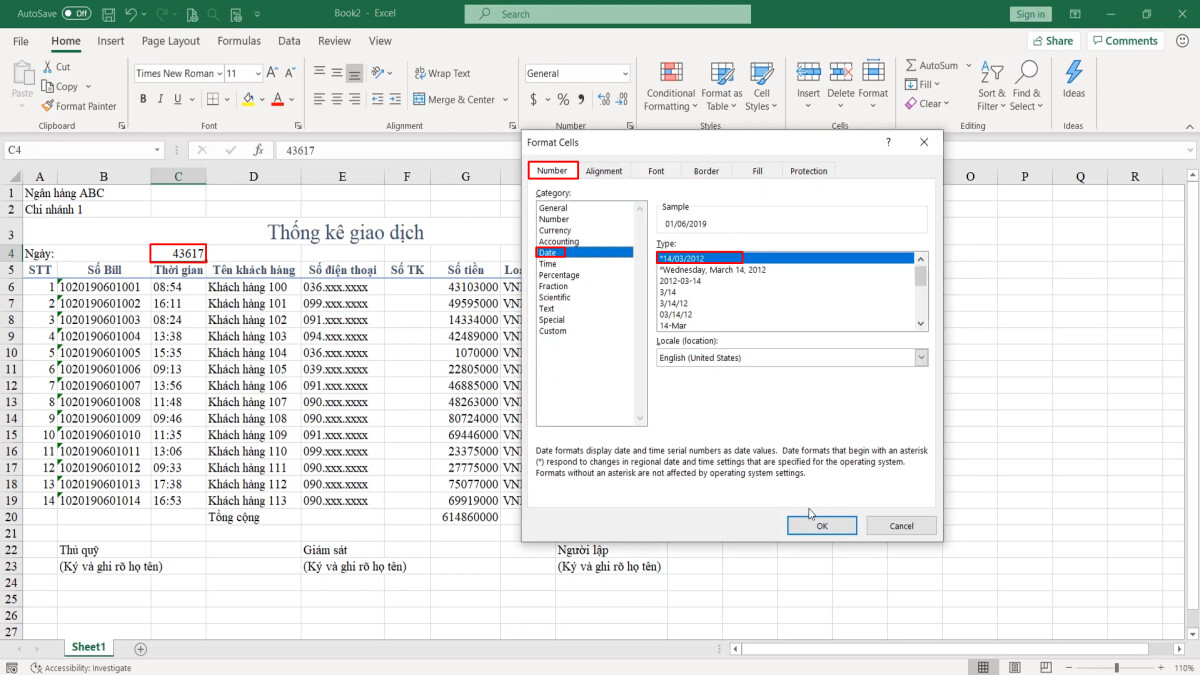Open the font name dropdown
This screenshot has height=675, width=1200.
(219, 73)
